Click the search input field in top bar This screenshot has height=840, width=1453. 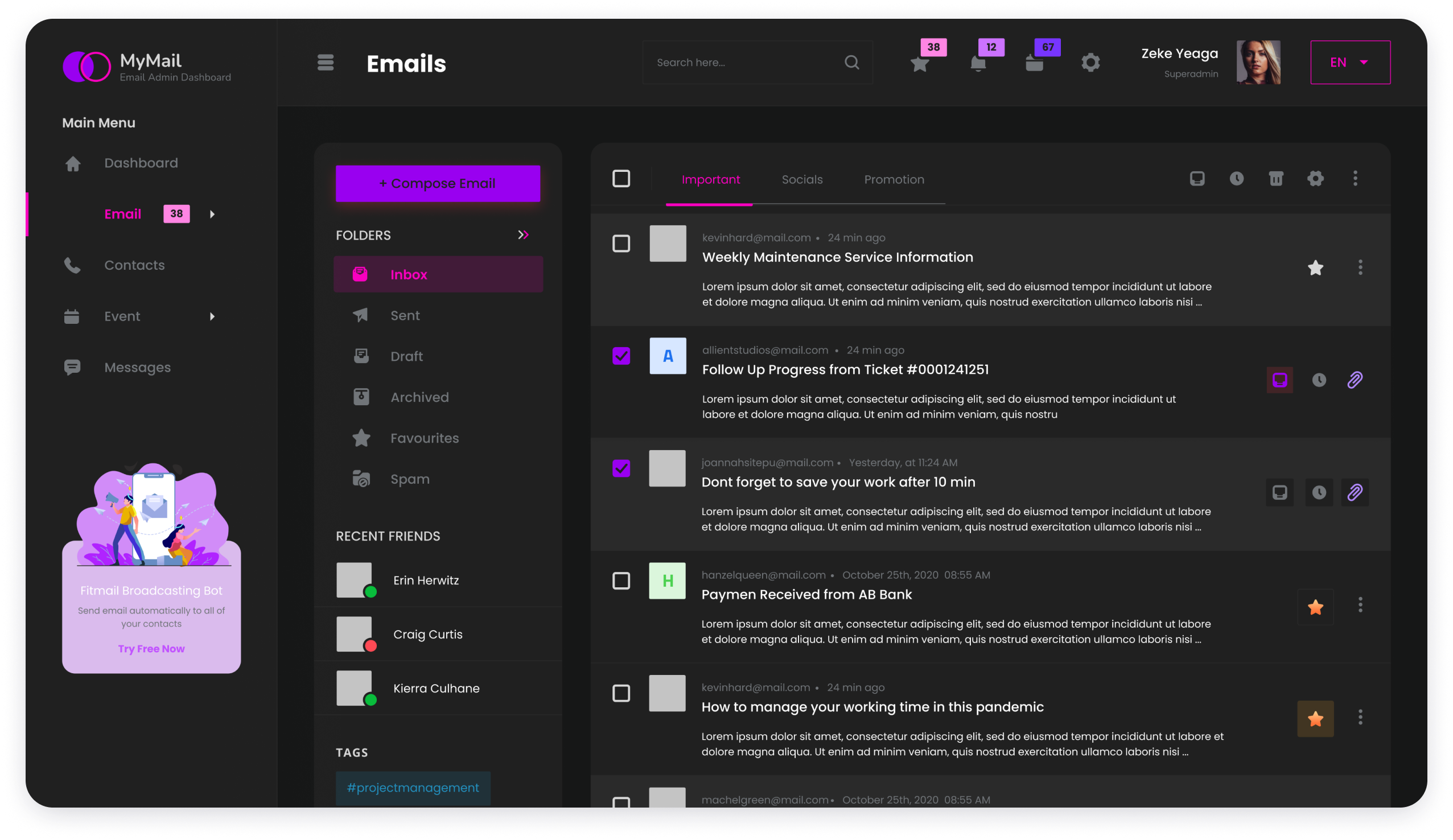(x=755, y=62)
